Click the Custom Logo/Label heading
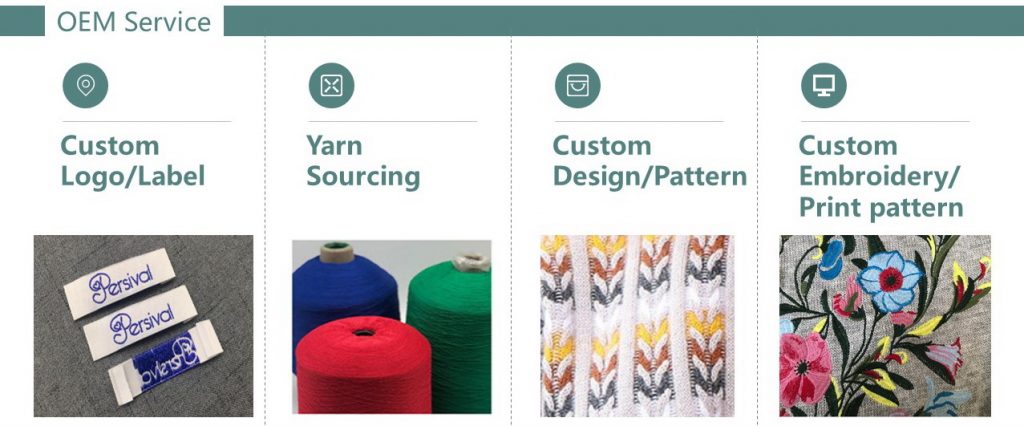The image size is (1024, 426). (x=133, y=161)
